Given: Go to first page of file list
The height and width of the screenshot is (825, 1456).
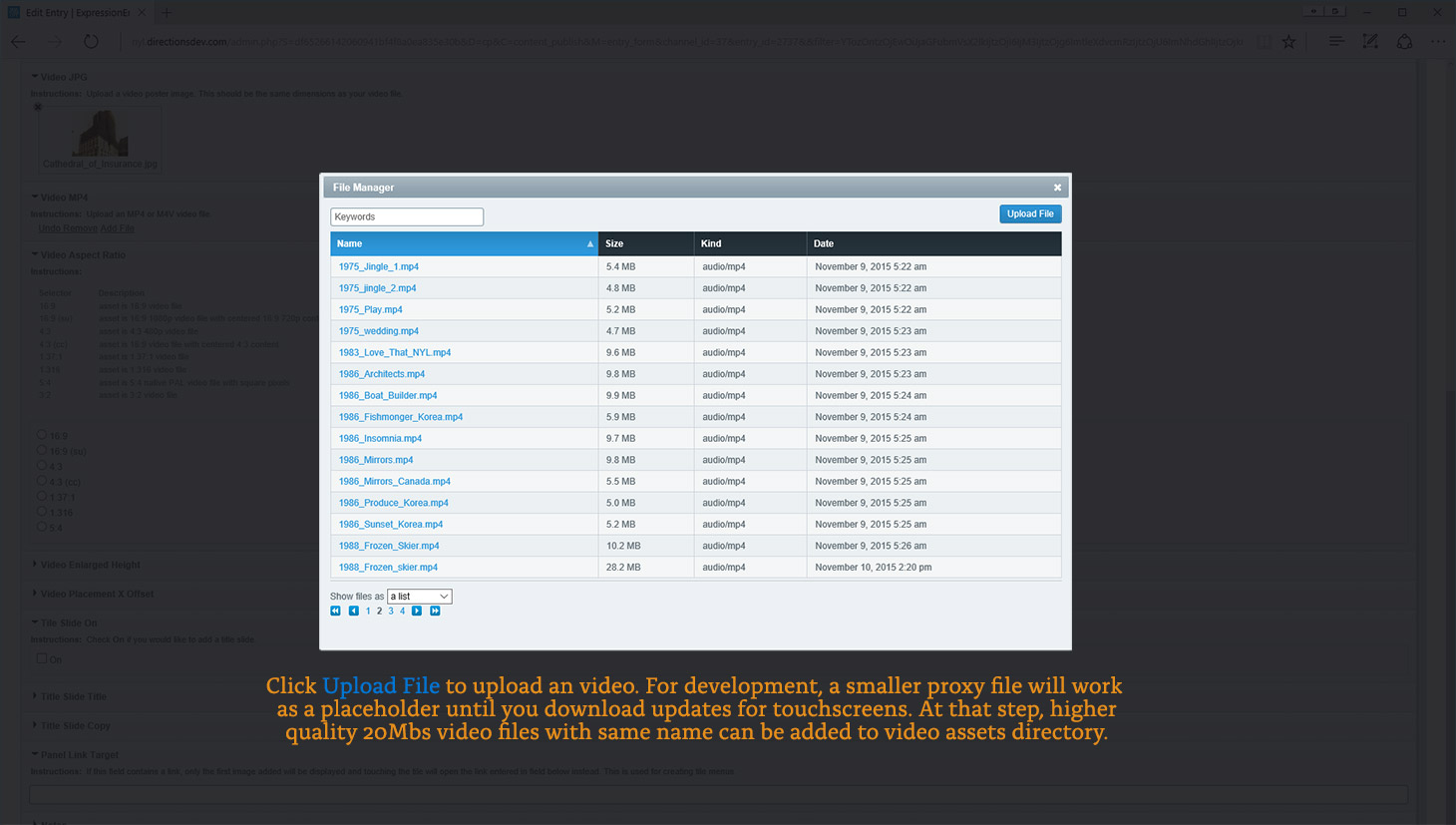Looking at the screenshot, I should (335, 612).
